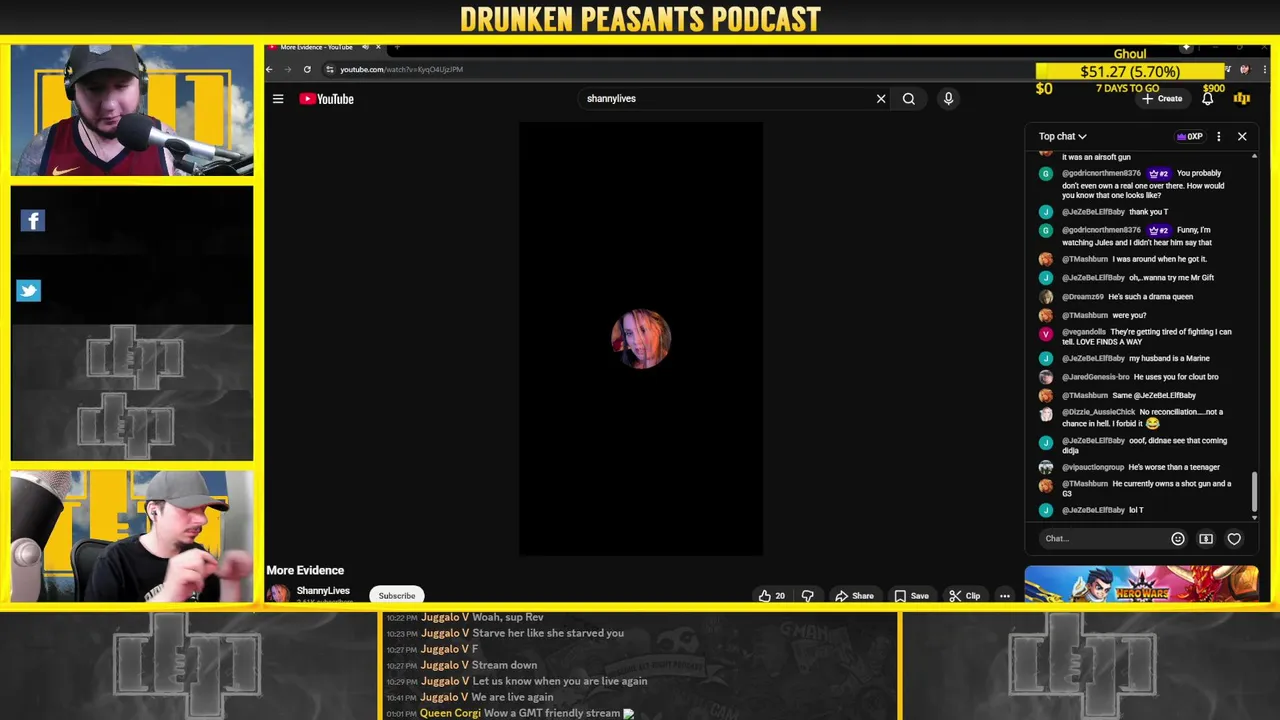Open live chat three-dot options

[1218, 136]
